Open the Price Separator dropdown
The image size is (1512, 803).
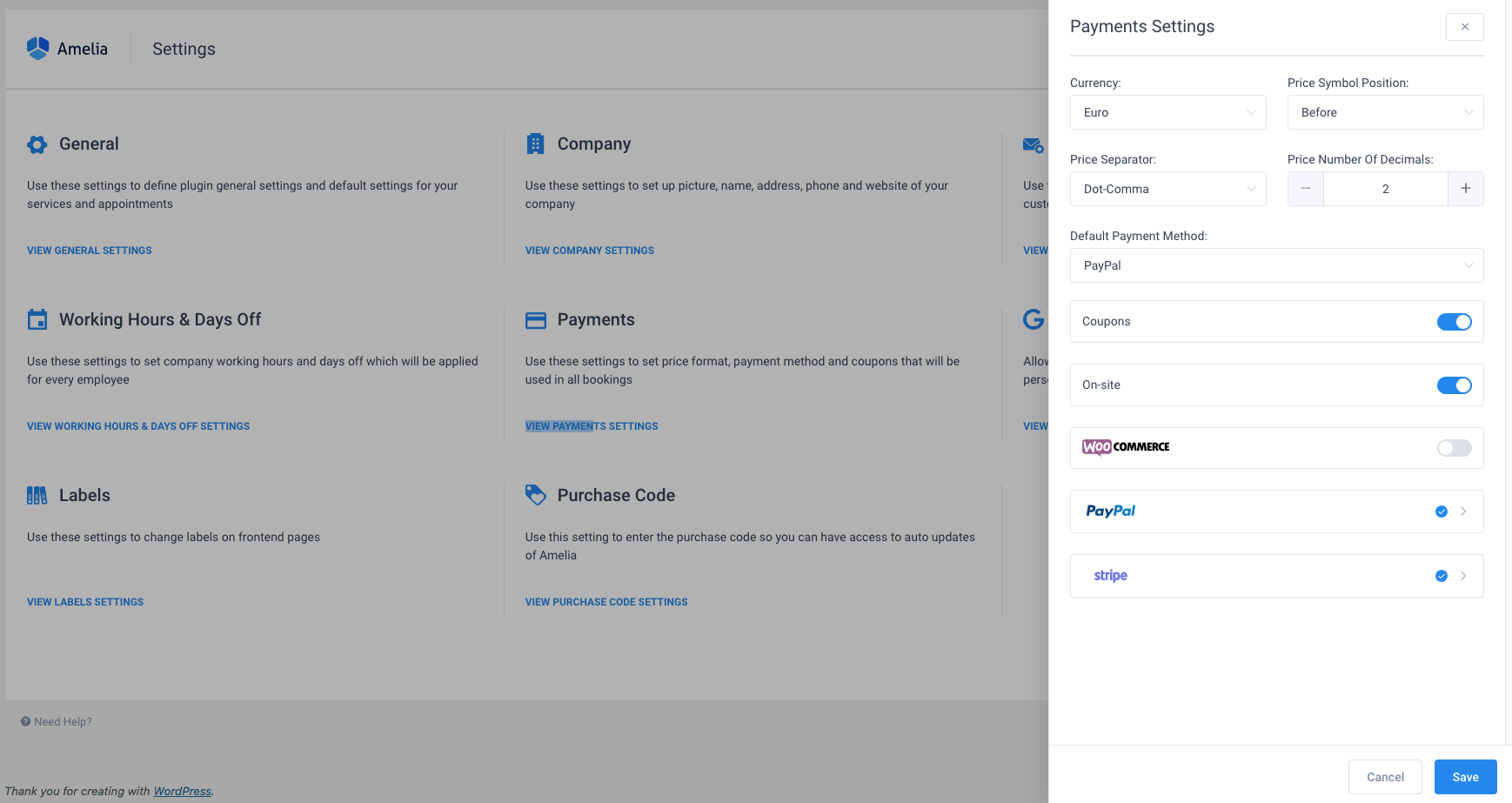pos(1168,189)
